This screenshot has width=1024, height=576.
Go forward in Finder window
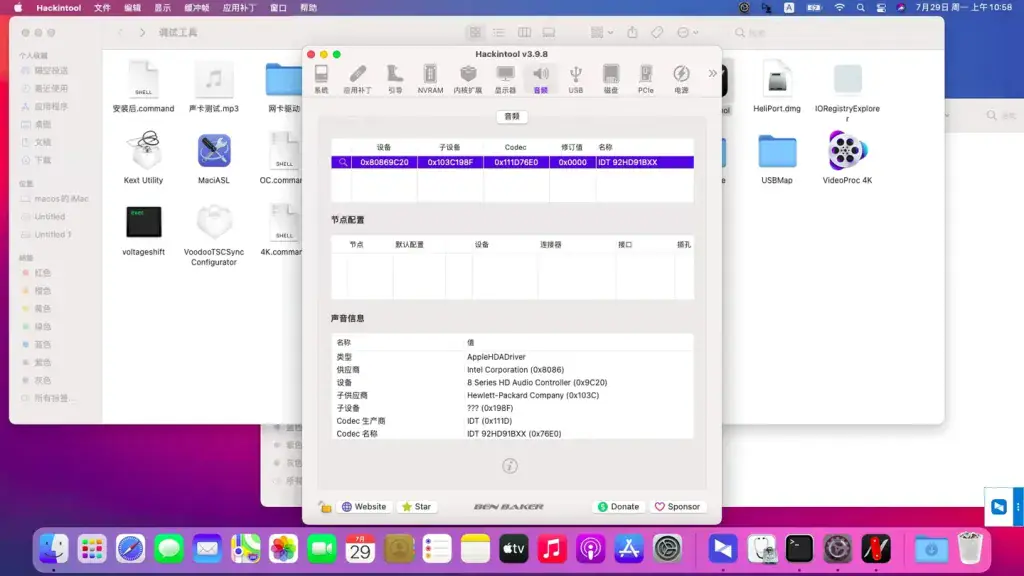(142, 33)
